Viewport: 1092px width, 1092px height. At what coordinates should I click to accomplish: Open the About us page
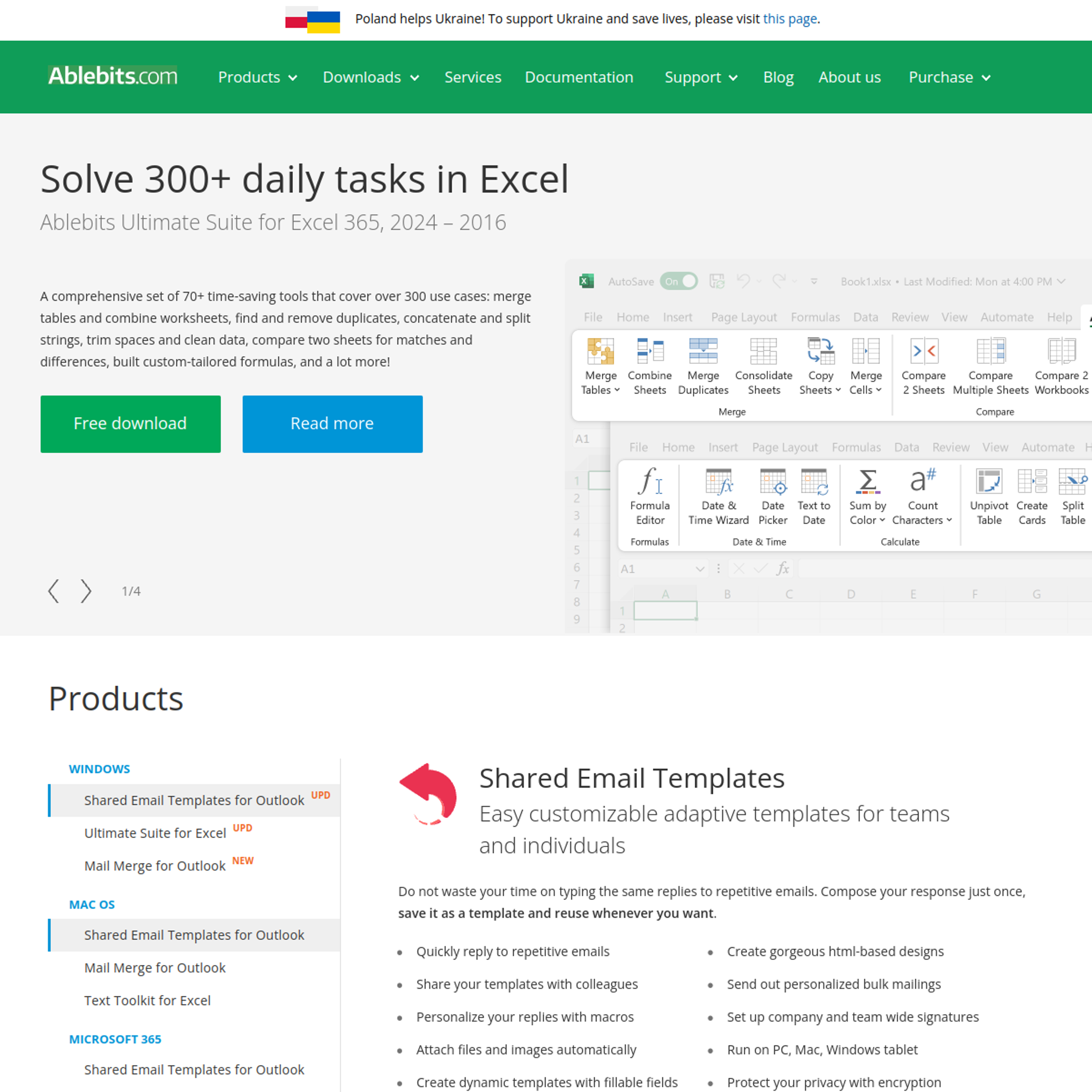coord(849,77)
